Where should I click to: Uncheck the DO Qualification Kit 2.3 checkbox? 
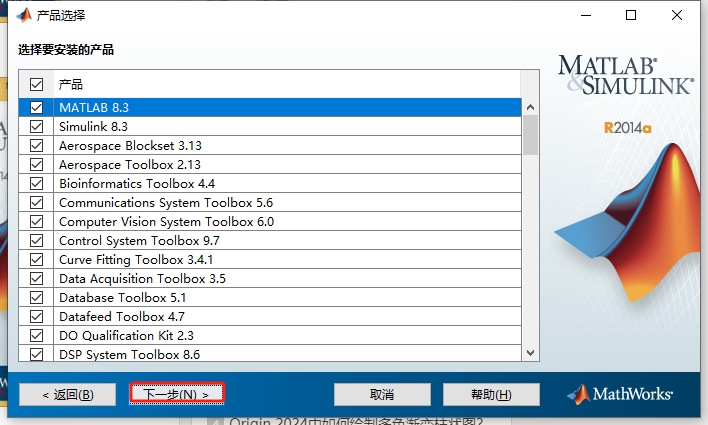click(37, 335)
